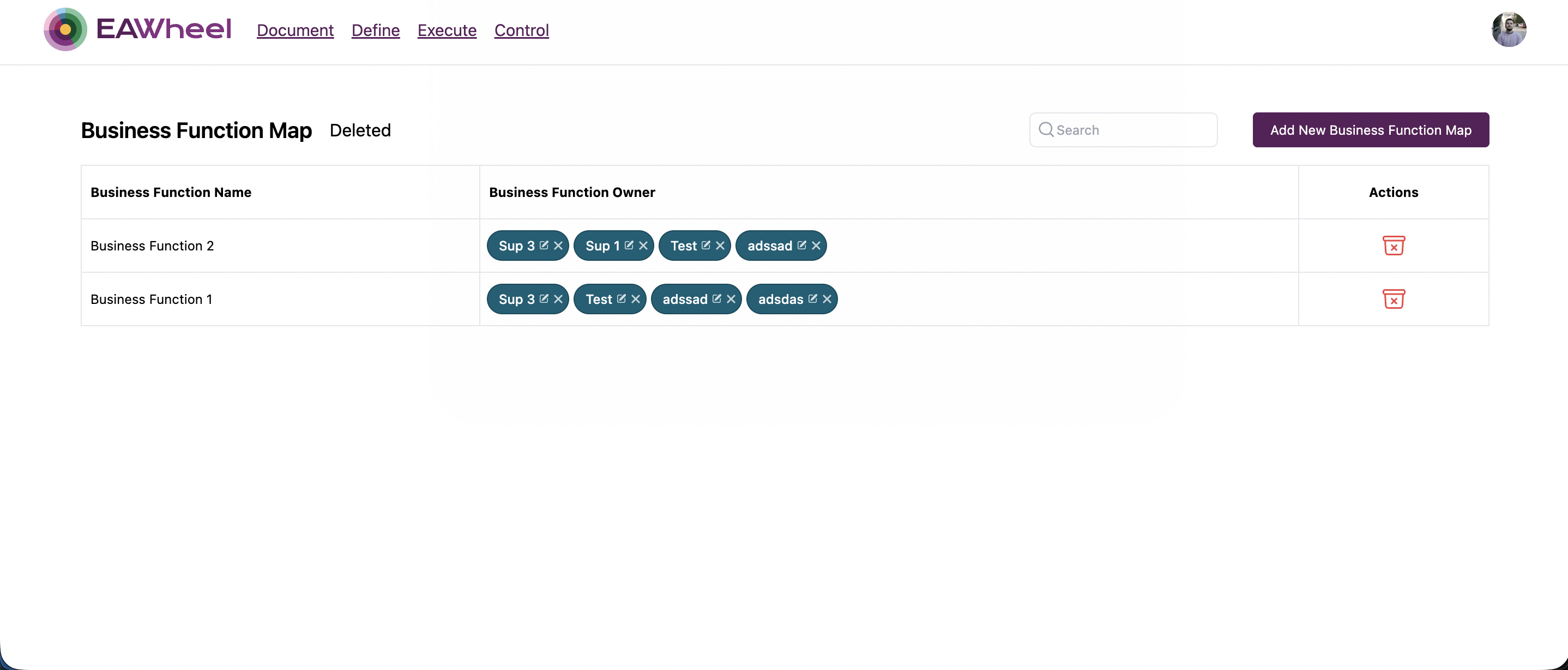The image size is (1568, 670).
Task: Open the Define menu
Action: point(375,30)
